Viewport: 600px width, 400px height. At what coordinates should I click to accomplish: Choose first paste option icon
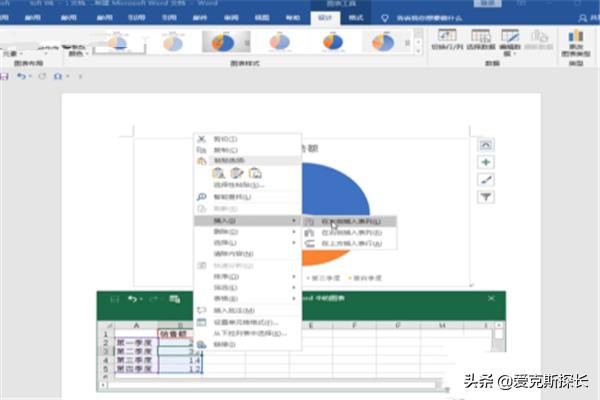[x=218, y=173]
